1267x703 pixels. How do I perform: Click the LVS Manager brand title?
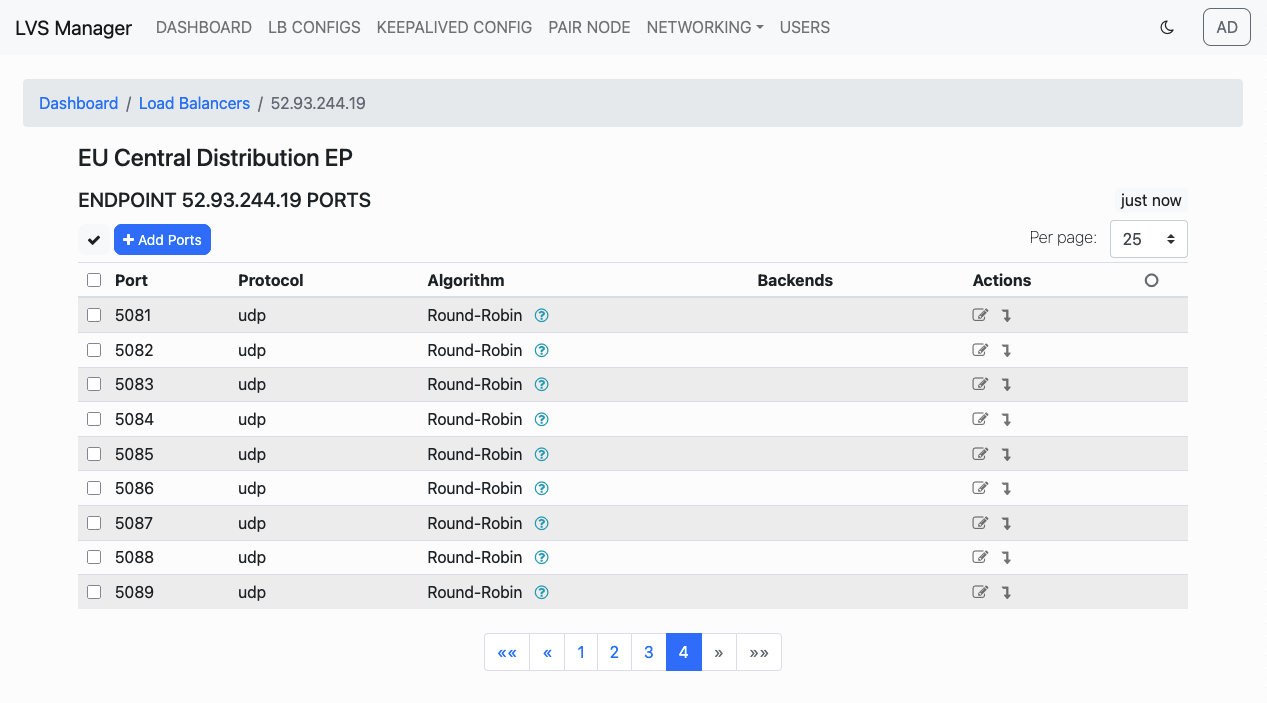click(73, 28)
